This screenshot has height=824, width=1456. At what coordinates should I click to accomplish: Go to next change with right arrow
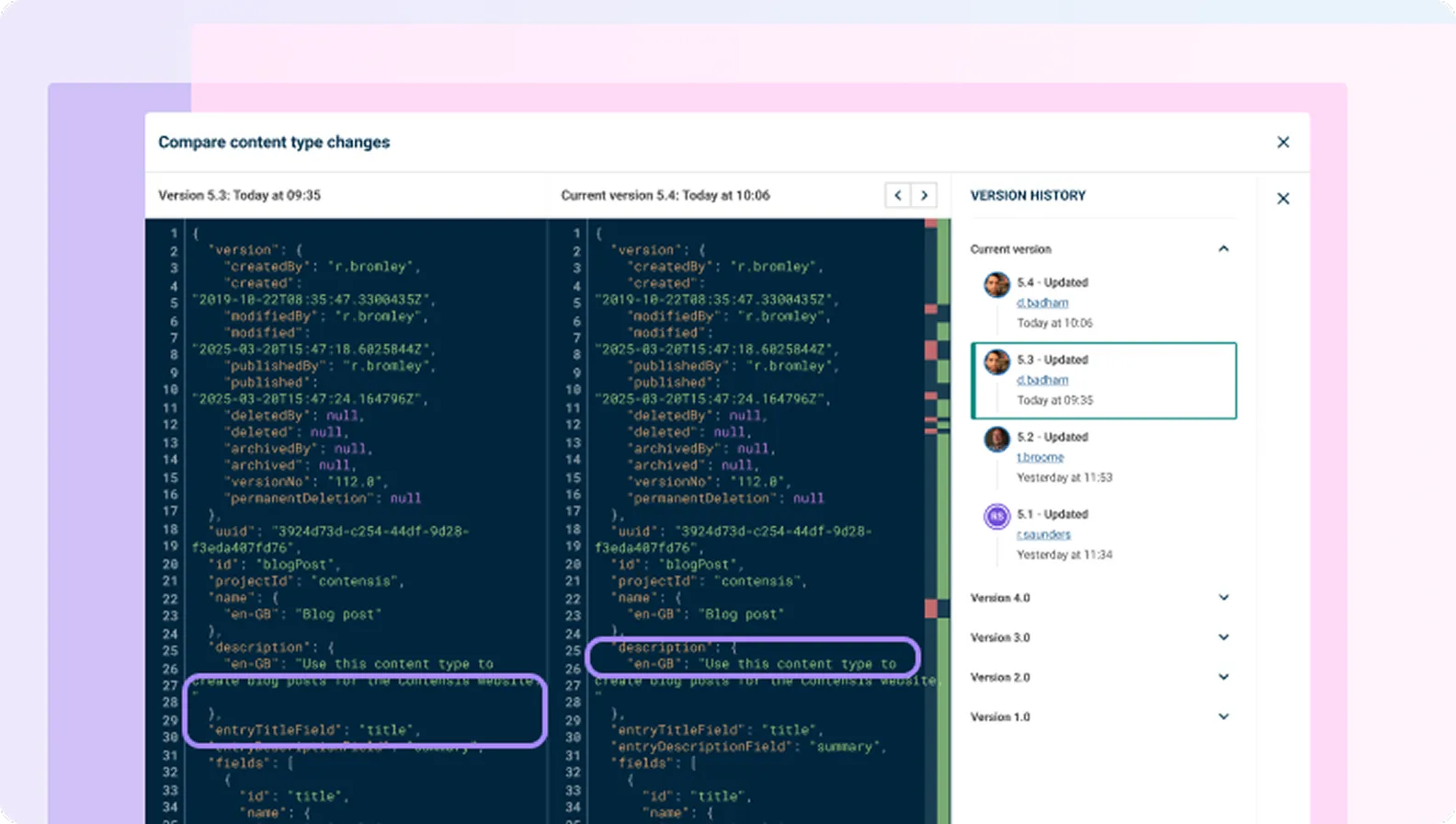coord(924,195)
